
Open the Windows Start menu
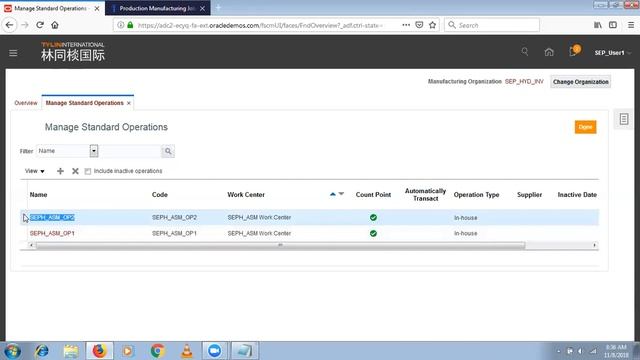pyautogui.click(x=12, y=351)
